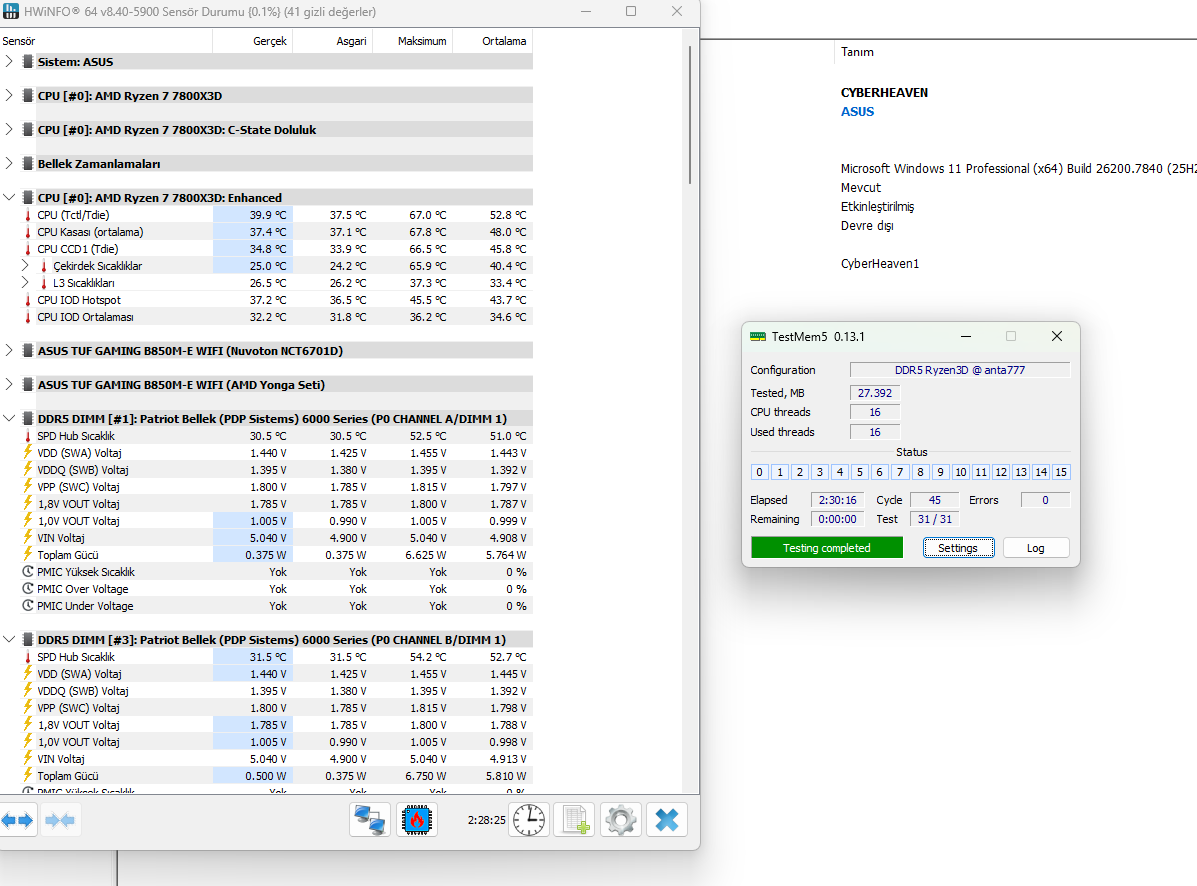The image size is (1197, 886).
Task: Expand the Çekirdek Sıcaklıklar row
Action: click(x=24, y=266)
